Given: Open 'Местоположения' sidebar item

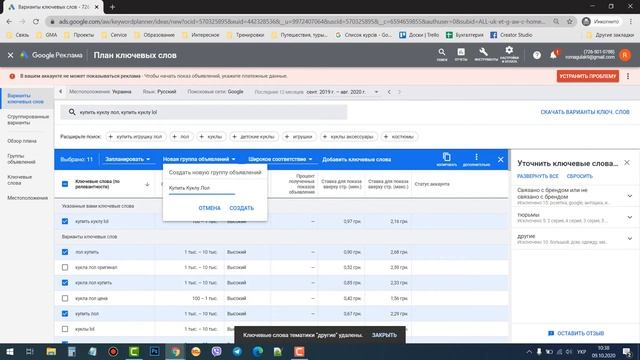Looking at the screenshot, I should tap(27, 198).
